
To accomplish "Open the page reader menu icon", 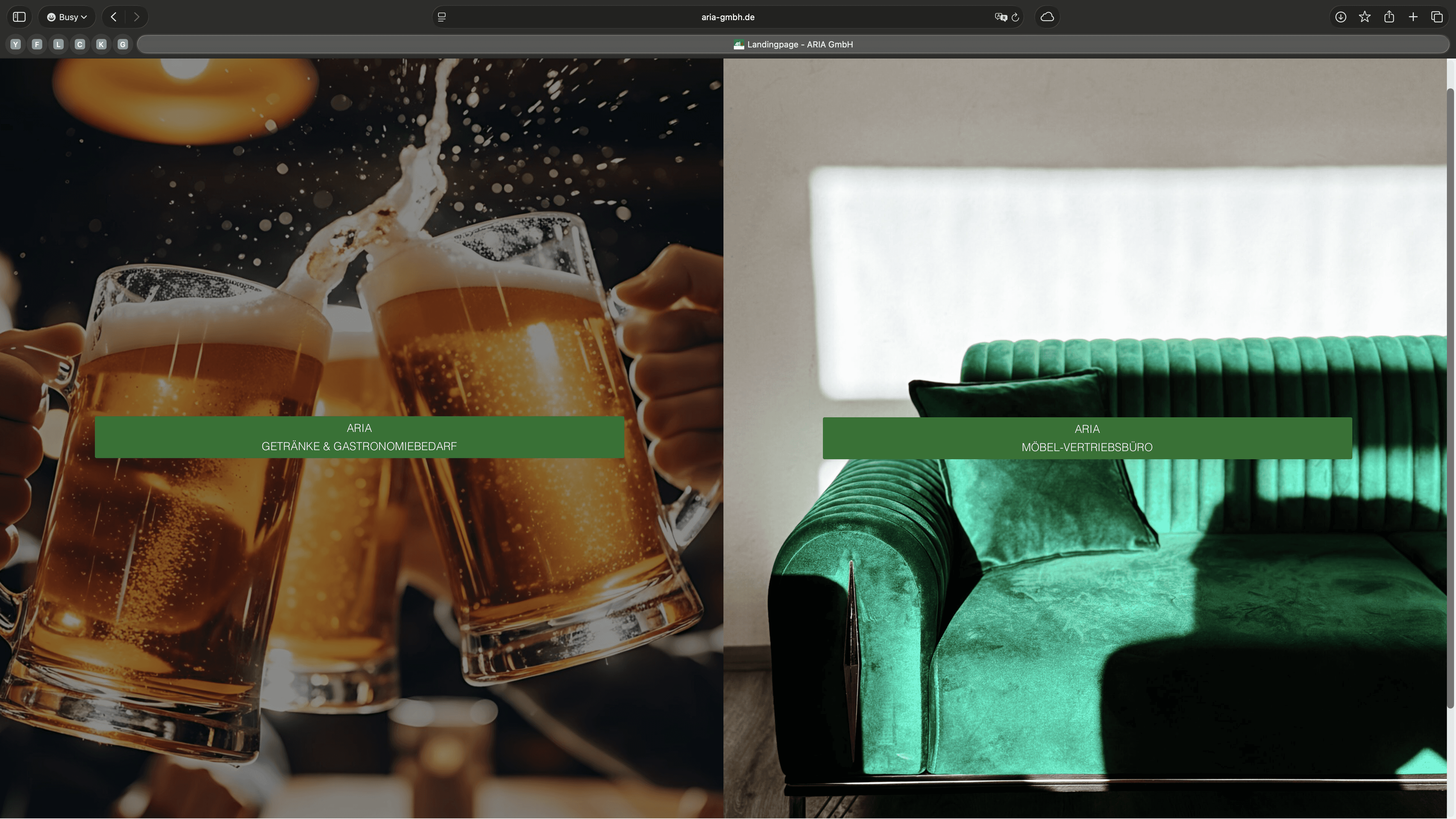I will (442, 17).
